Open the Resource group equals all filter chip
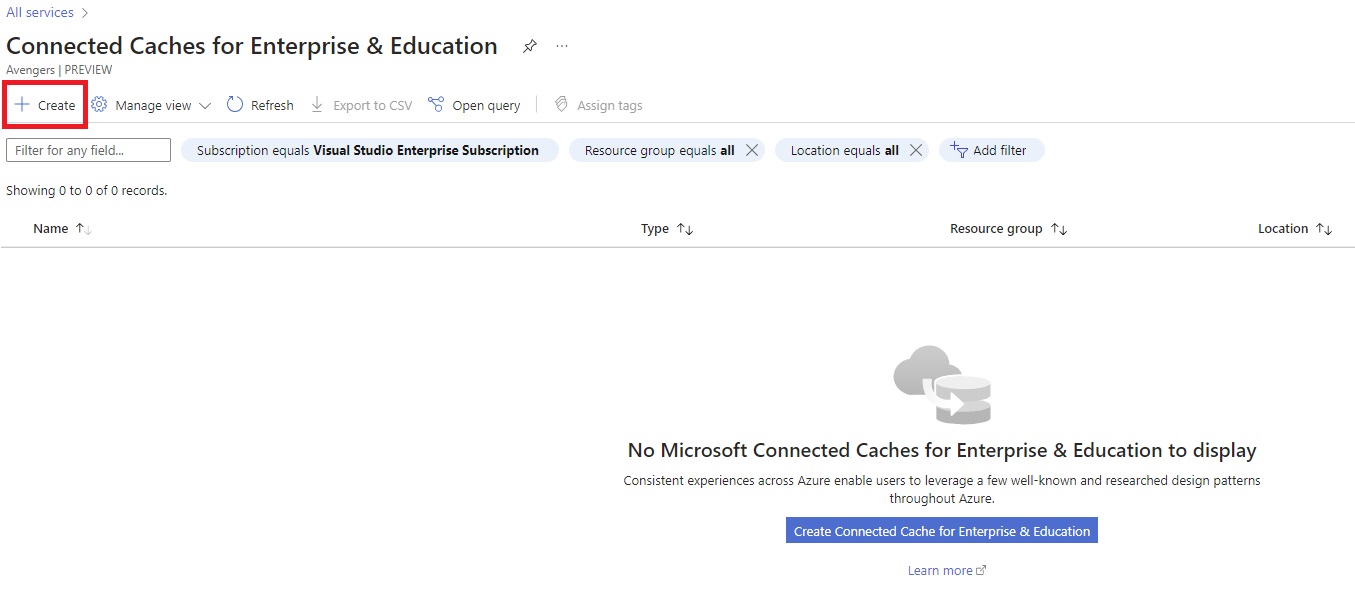Viewport: 1355px width, 608px height. 660,150
